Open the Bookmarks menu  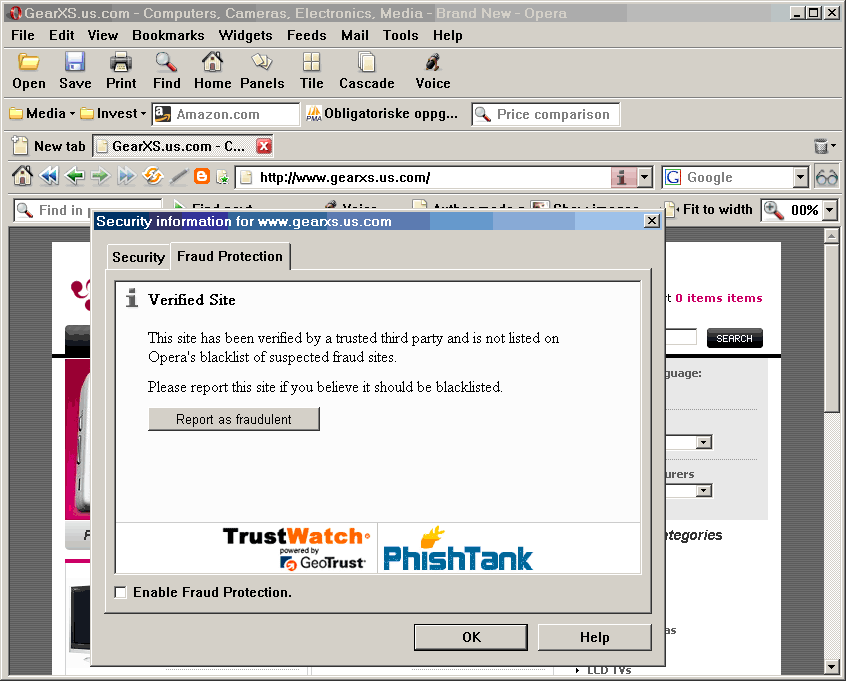pos(168,36)
